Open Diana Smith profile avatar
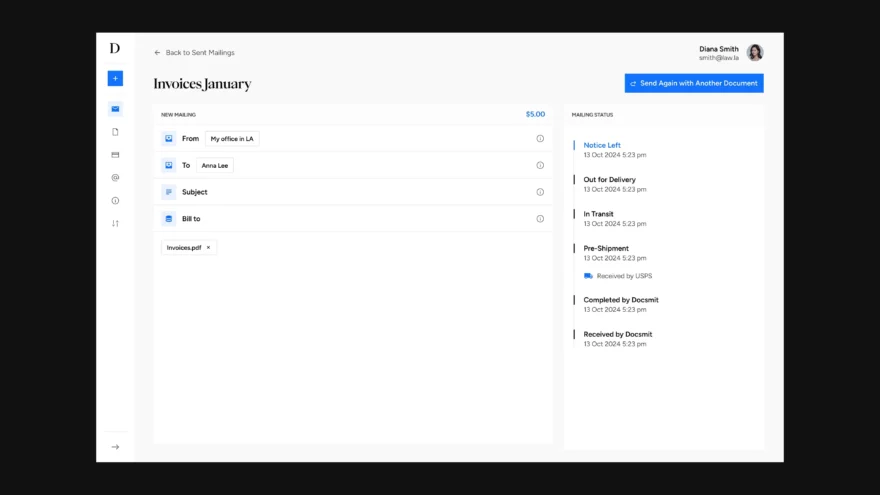The height and width of the screenshot is (495, 880). pos(755,53)
